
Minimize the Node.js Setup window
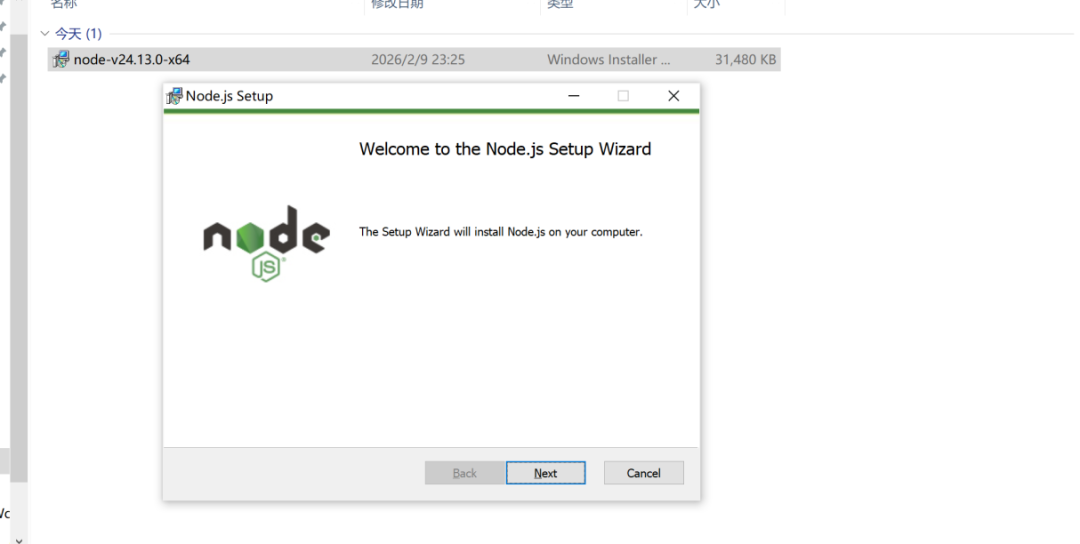[573, 96]
